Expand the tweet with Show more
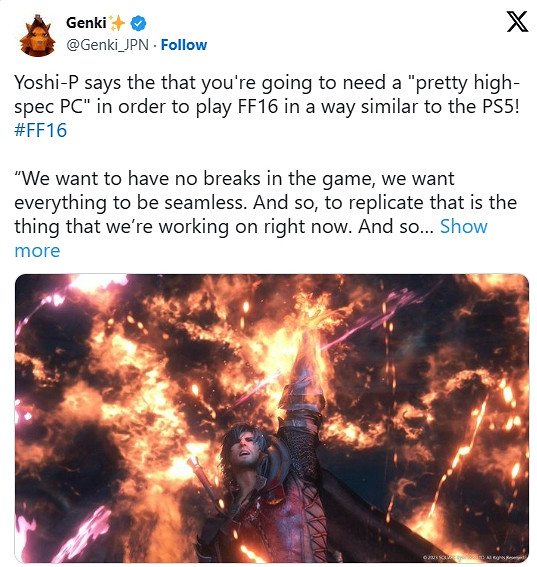The image size is (537, 567). (x=251, y=238)
